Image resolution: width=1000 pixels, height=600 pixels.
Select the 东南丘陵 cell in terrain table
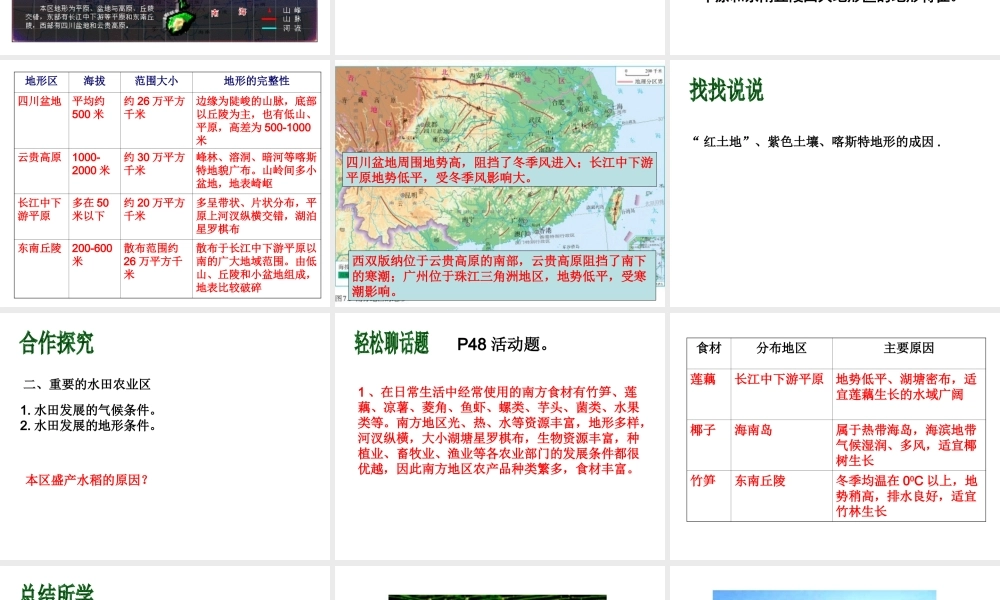(x=41, y=268)
